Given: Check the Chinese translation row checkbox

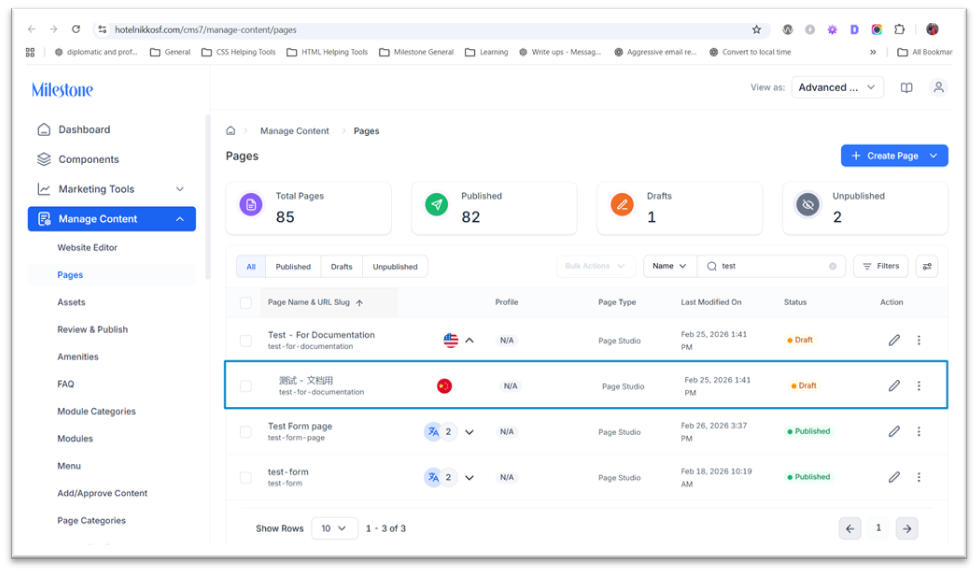Looking at the screenshot, I should 246,386.
